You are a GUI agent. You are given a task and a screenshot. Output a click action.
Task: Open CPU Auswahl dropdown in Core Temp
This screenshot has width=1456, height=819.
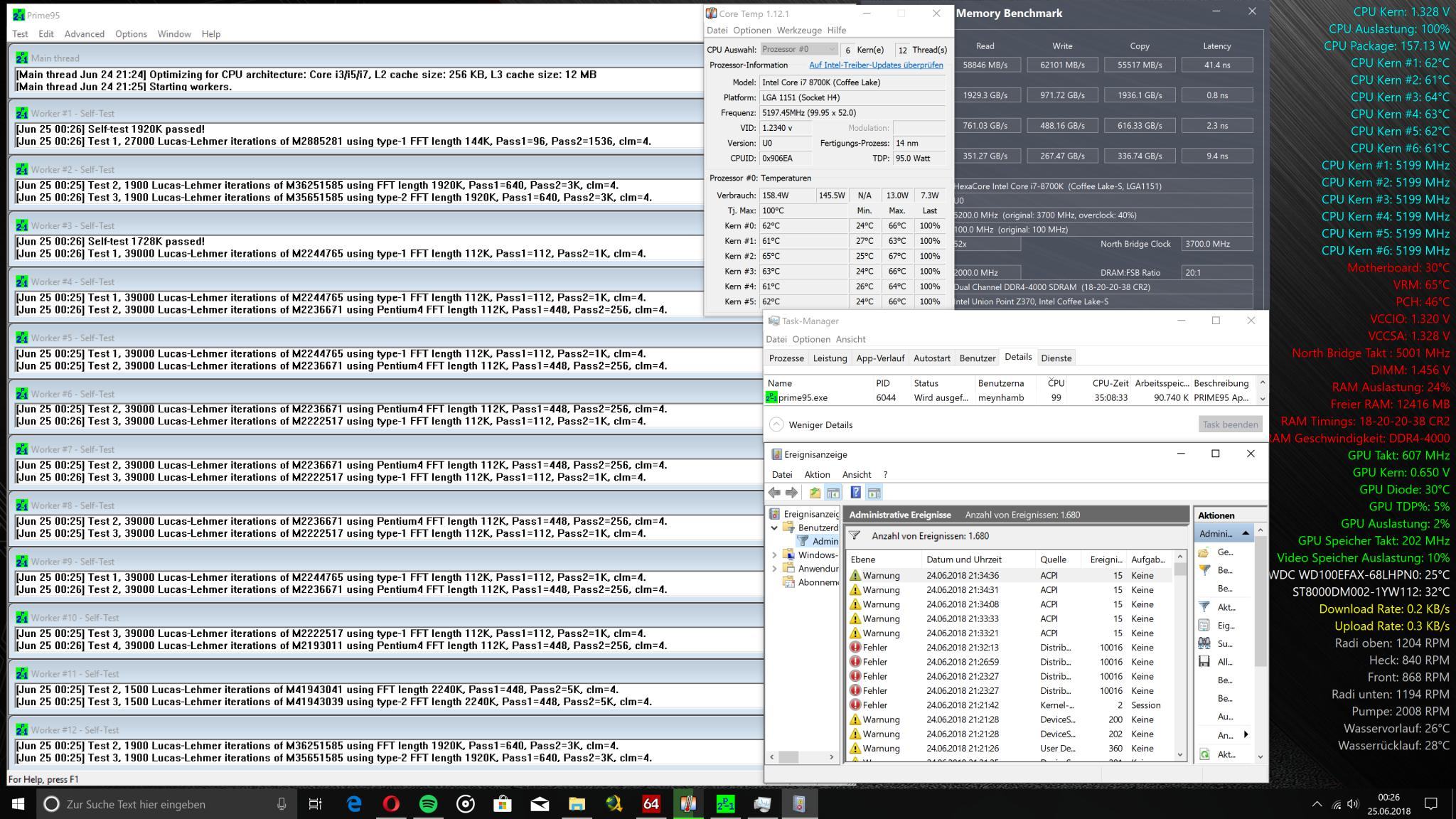[800, 49]
